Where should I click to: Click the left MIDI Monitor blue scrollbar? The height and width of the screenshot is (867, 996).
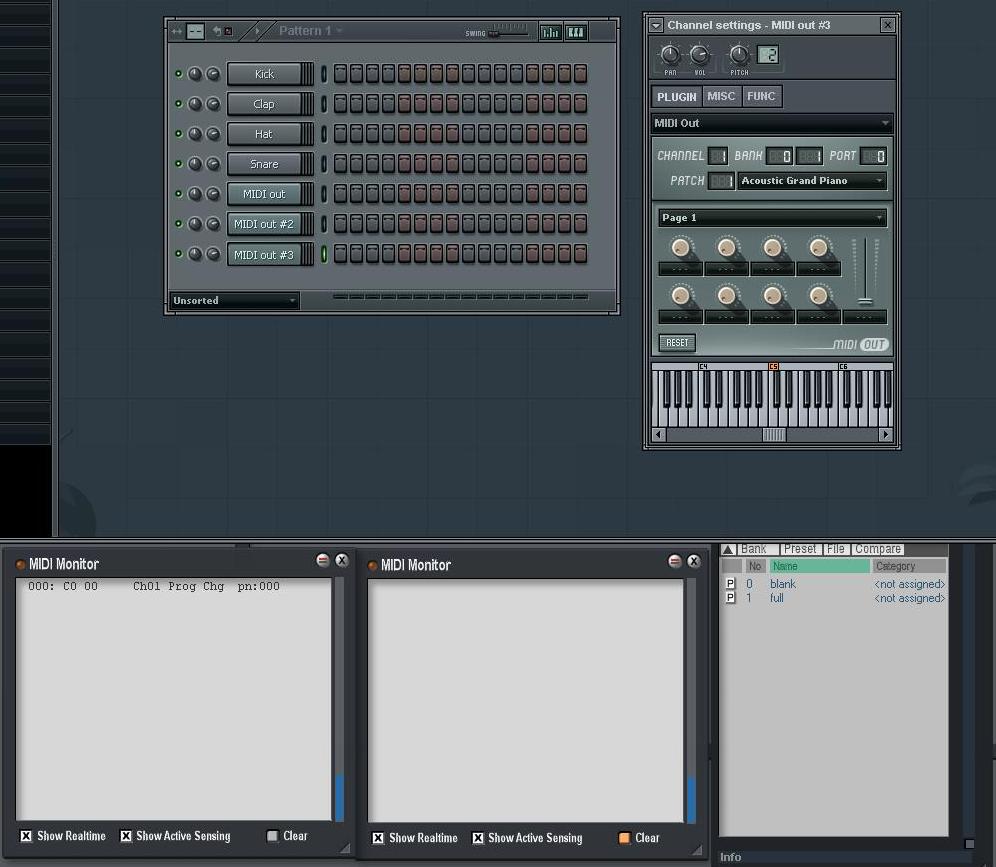click(339, 797)
